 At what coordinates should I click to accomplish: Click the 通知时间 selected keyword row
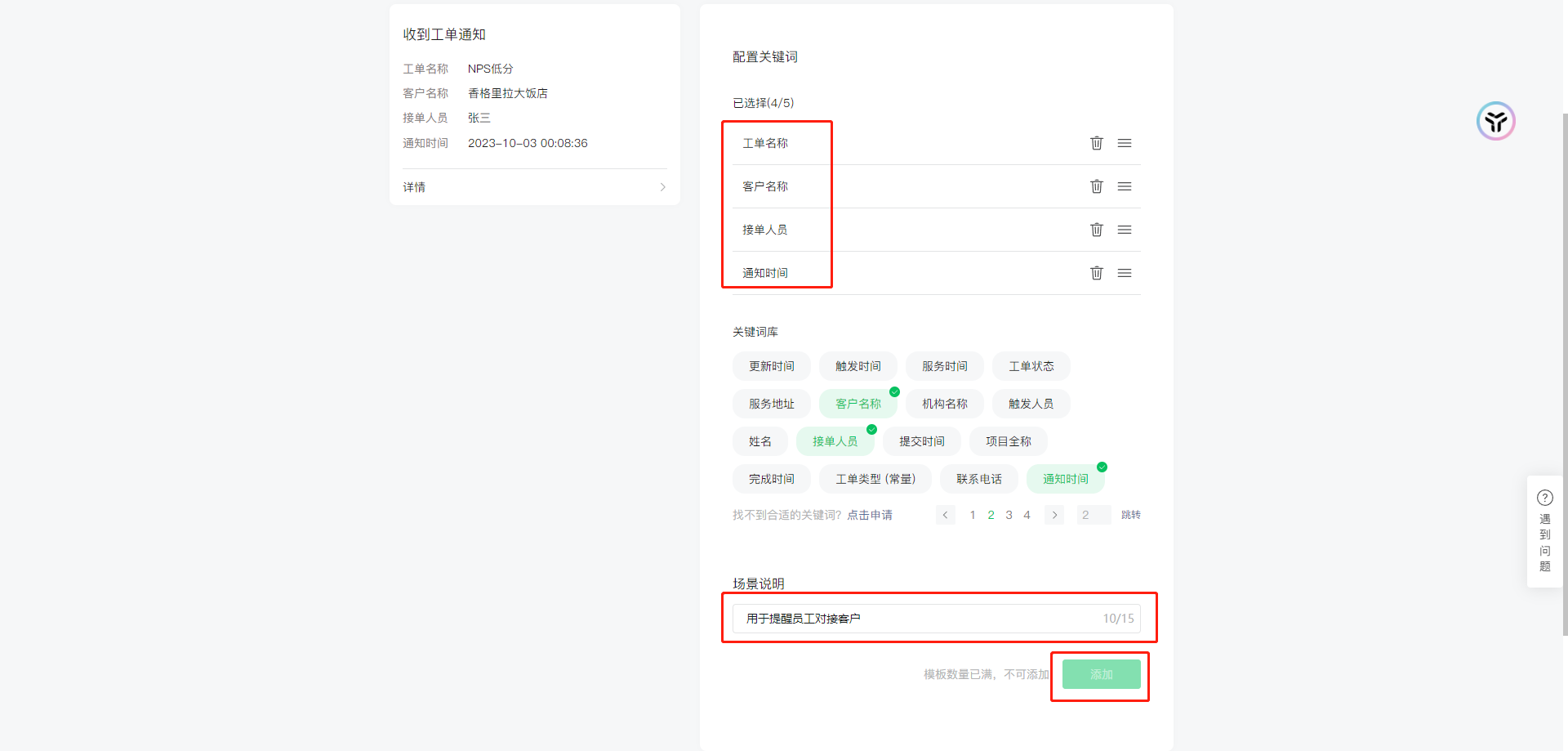937,273
